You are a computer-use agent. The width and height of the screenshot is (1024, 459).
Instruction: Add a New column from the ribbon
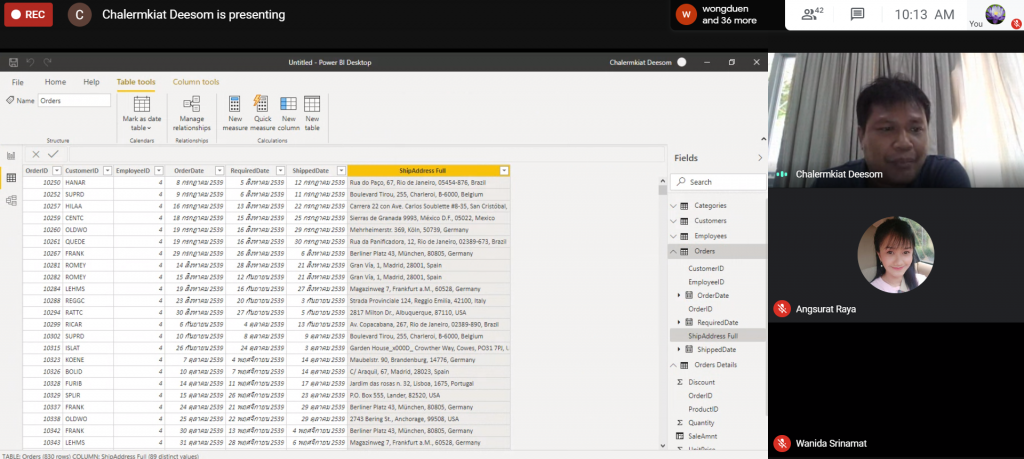(x=288, y=113)
